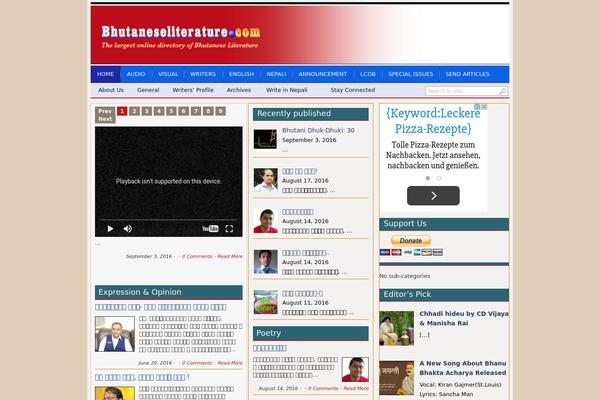Open 0 Comments on September 3 post

point(197,256)
